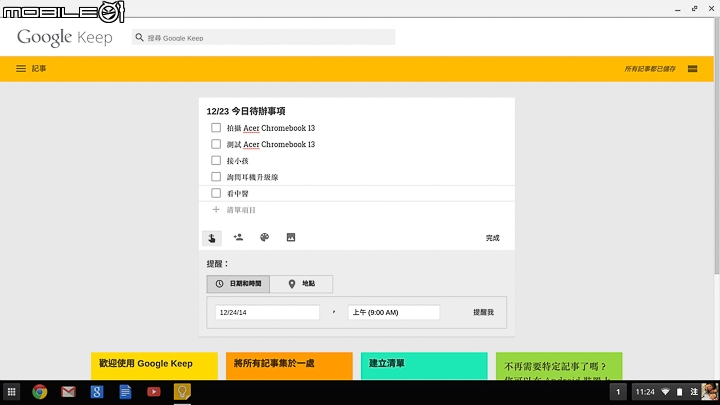The height and width of the screenshot is (405, 720).
Task: Click the 記事 header label
Action: click(x=39, y=68)
